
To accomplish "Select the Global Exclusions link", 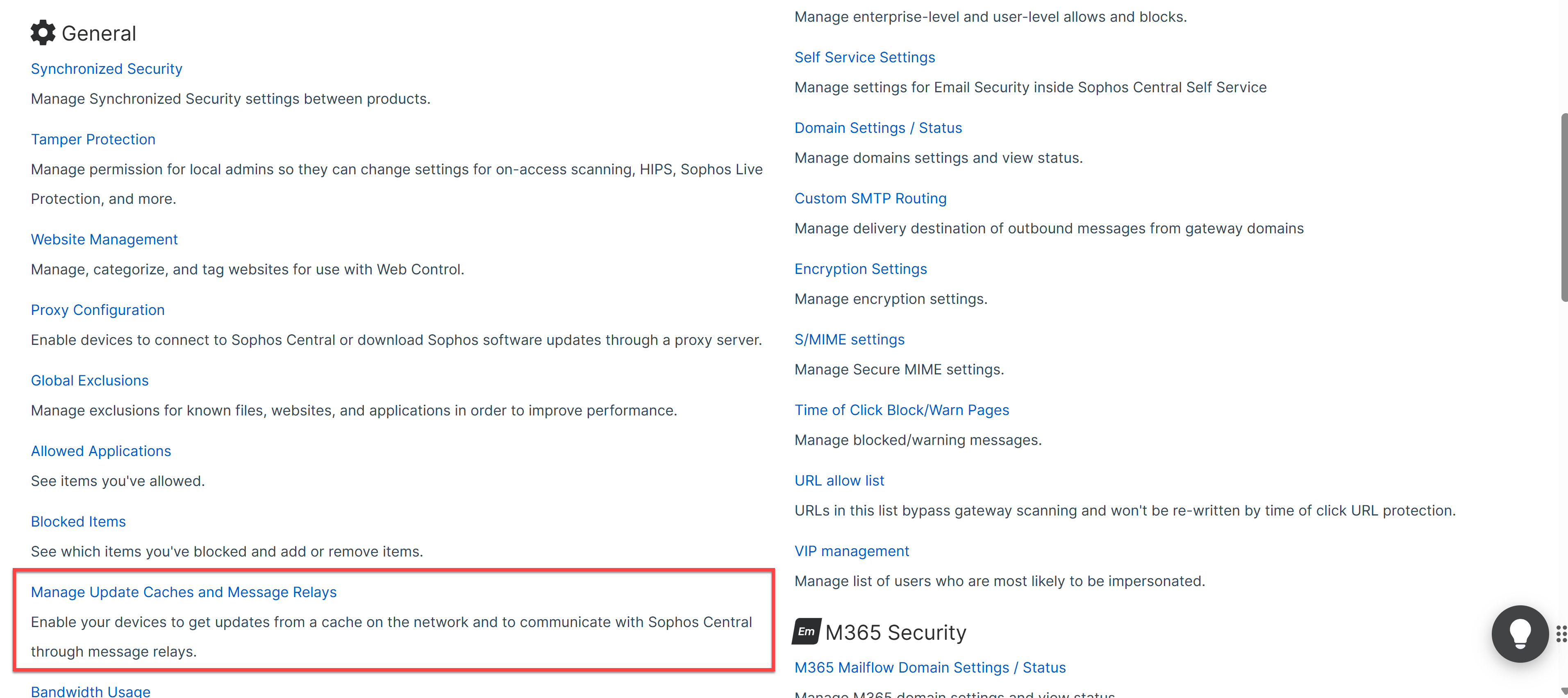I will (x=89, y=381).
